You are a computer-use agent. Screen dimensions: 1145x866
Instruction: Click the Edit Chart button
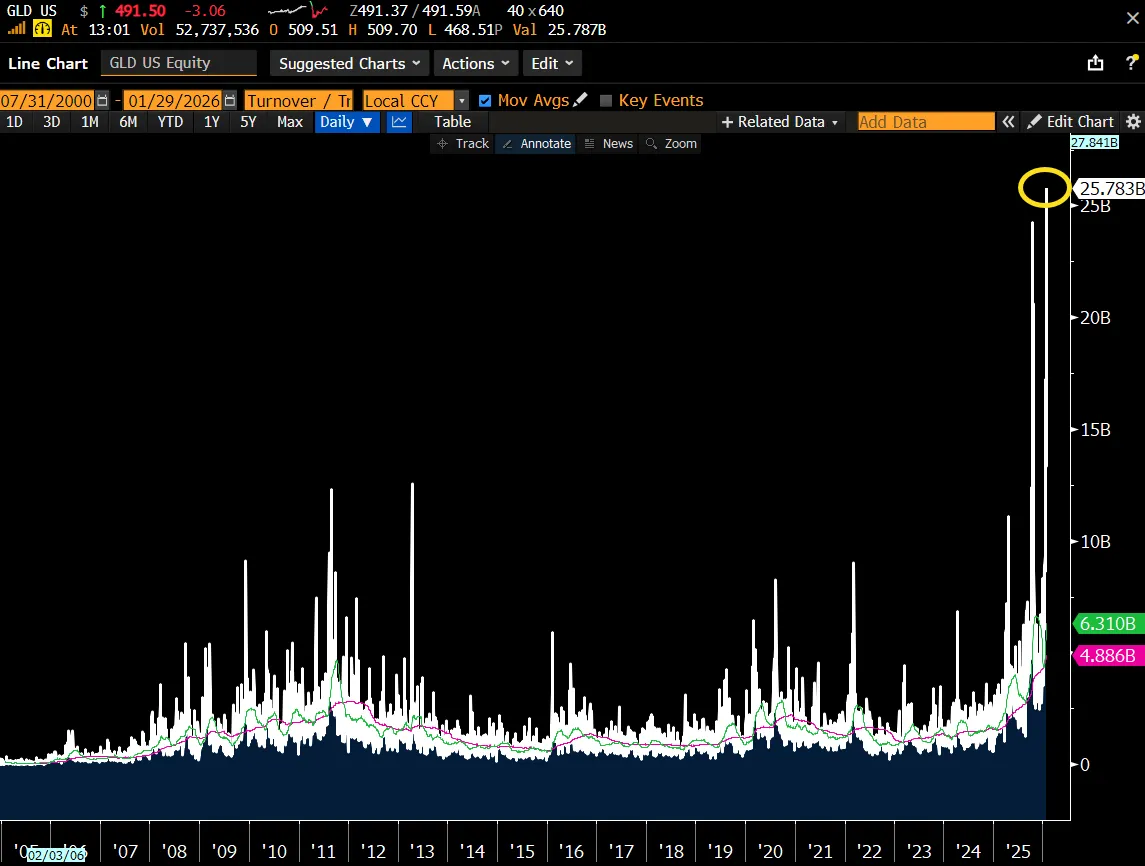[1070, 122]
